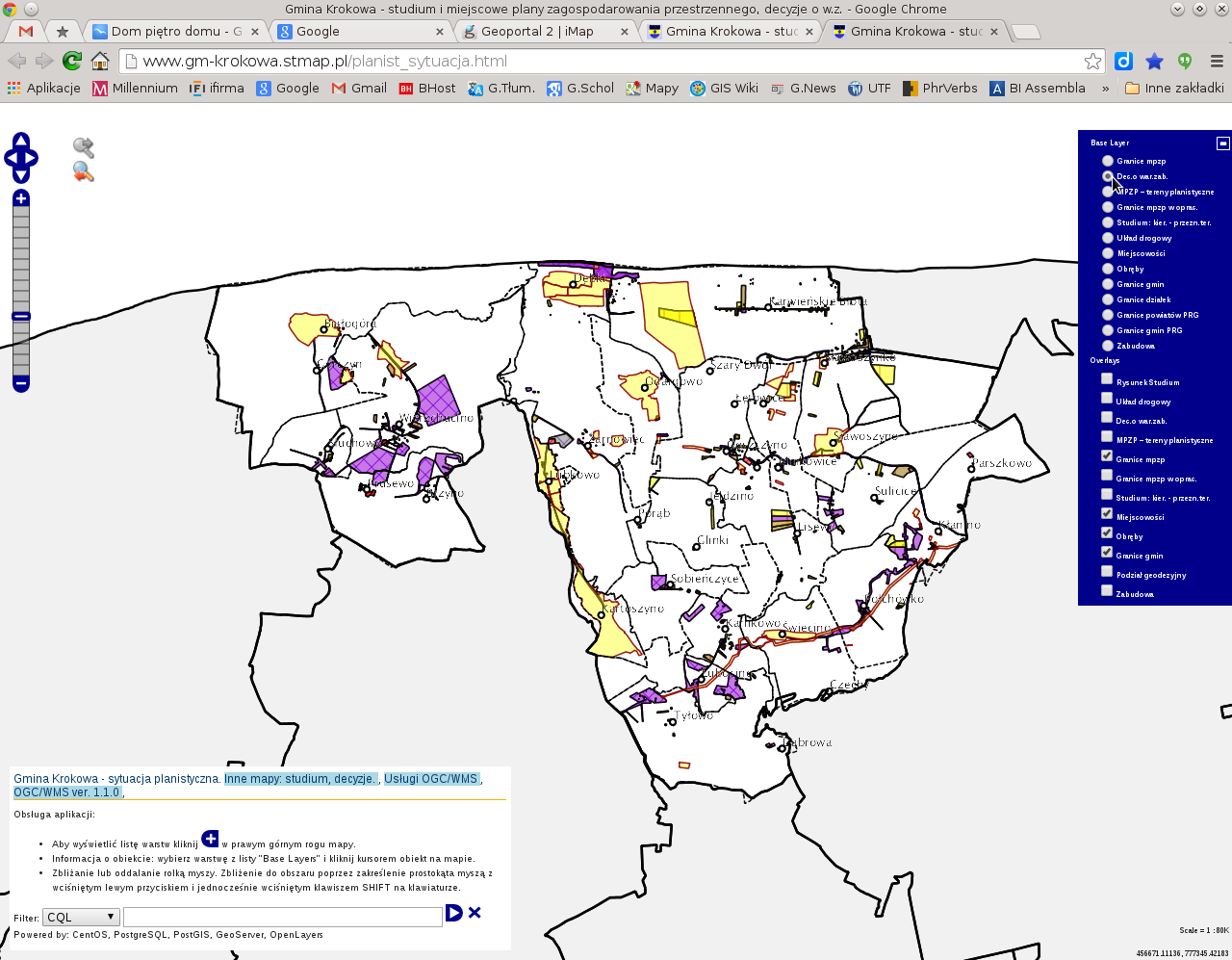This screenshot has height=960, width=1232.
Task: Enable the Podział geodezyjny overlay checkbox
Action: click(x=1107, y=571)
